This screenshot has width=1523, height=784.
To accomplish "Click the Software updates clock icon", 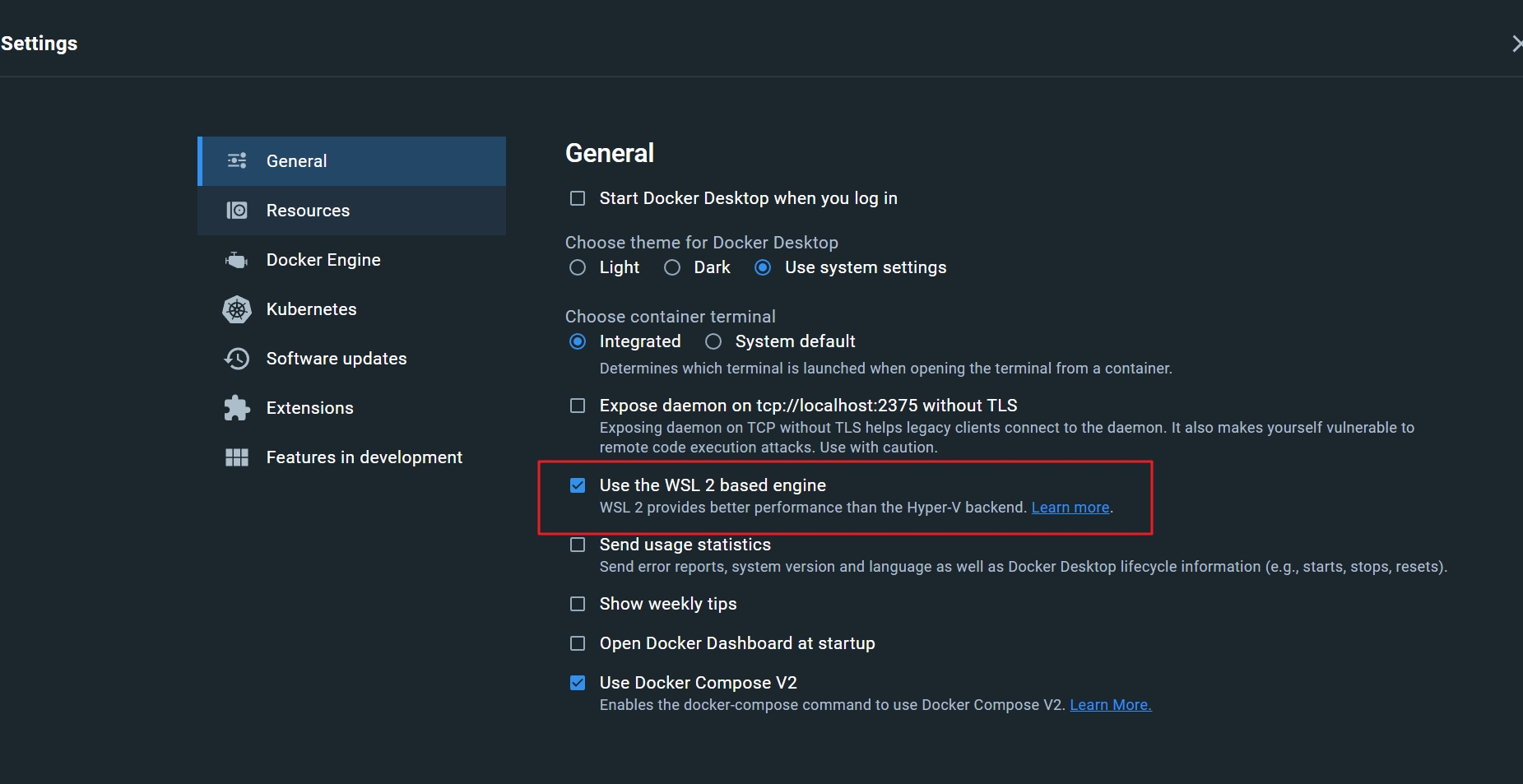I will (x=237, y=359).
